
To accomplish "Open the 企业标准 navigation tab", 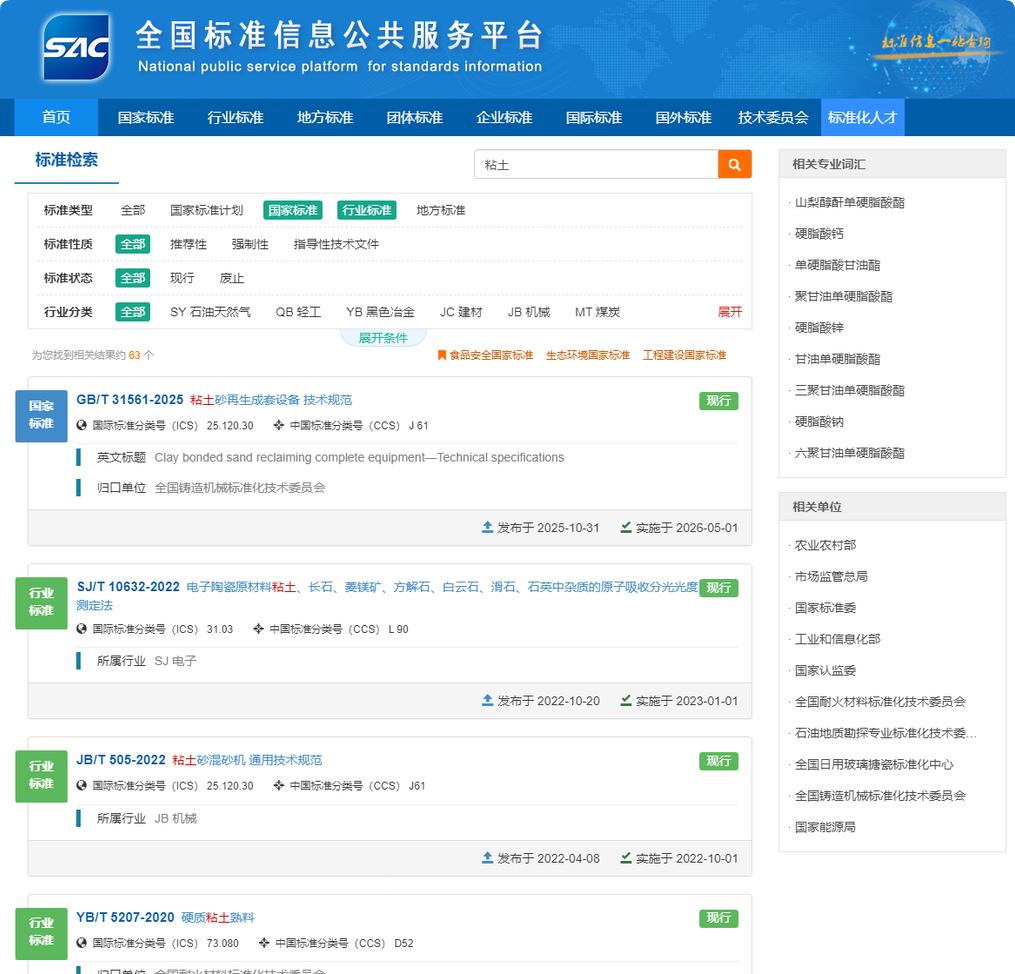I will coord(504,117).
